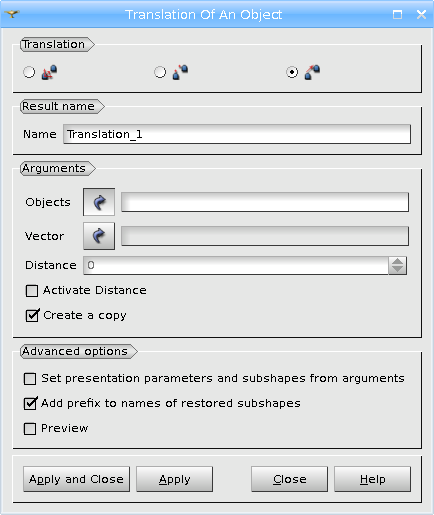The image size is (434, 515).
Task: Choose the third translation radio button
Action: click(292, 72)
